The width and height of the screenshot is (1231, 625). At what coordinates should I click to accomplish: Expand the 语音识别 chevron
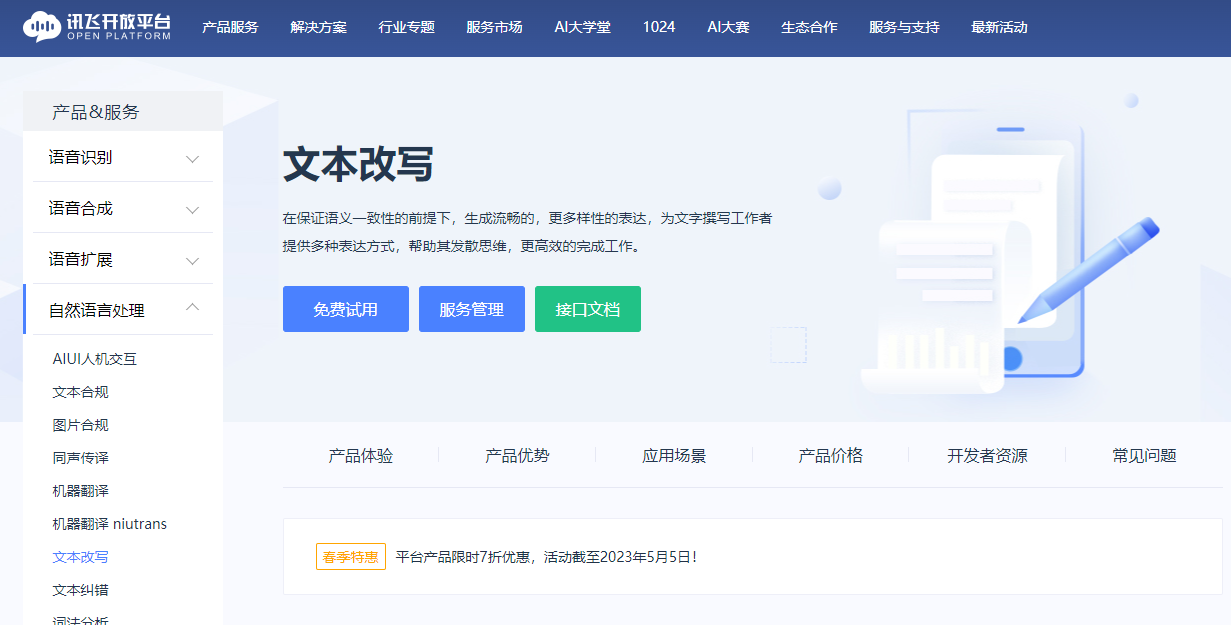pos(193,158)
